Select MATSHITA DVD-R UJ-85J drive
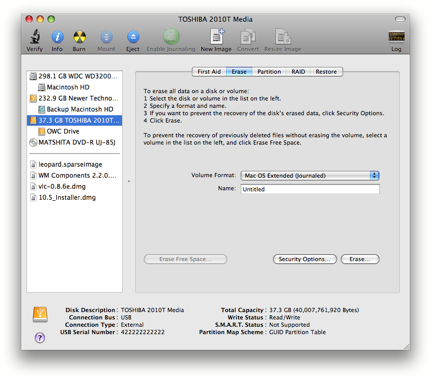 tap(75, 143)
